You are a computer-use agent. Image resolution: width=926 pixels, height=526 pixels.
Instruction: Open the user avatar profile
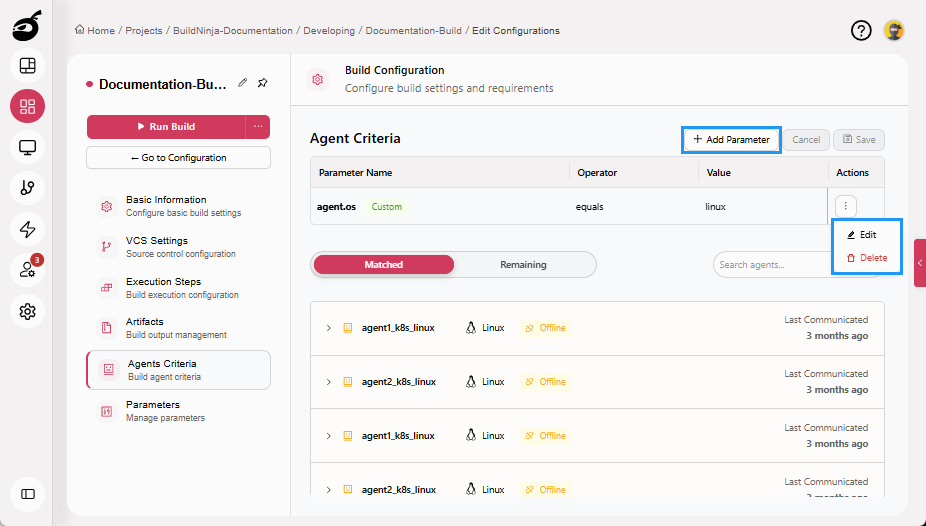(894, 30)
